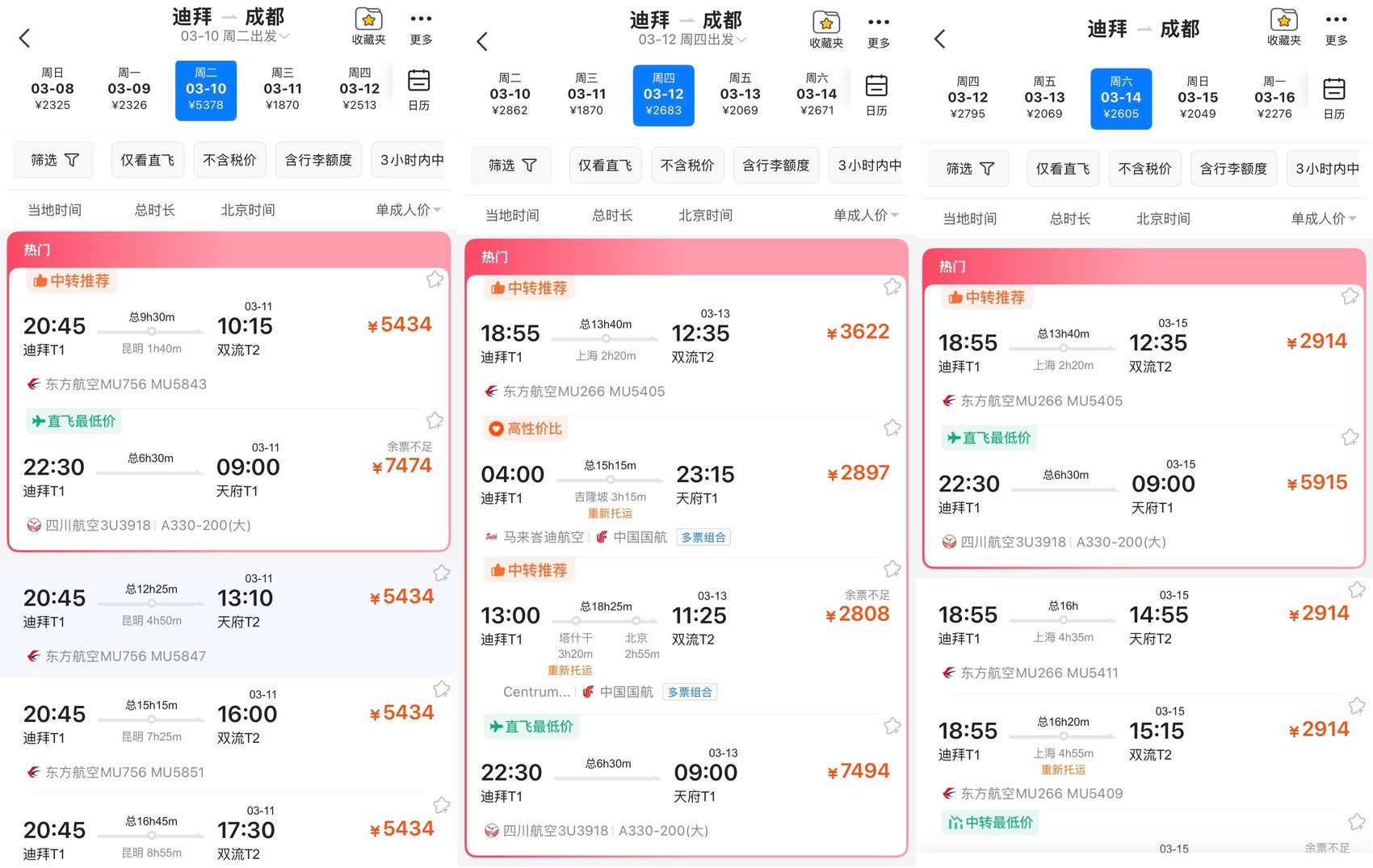Image resolution: width=1373 pixels, height=868 pixels.
Task: Open 更多 menu in the 03-12 周四出发 header
Action: point(878,30)
